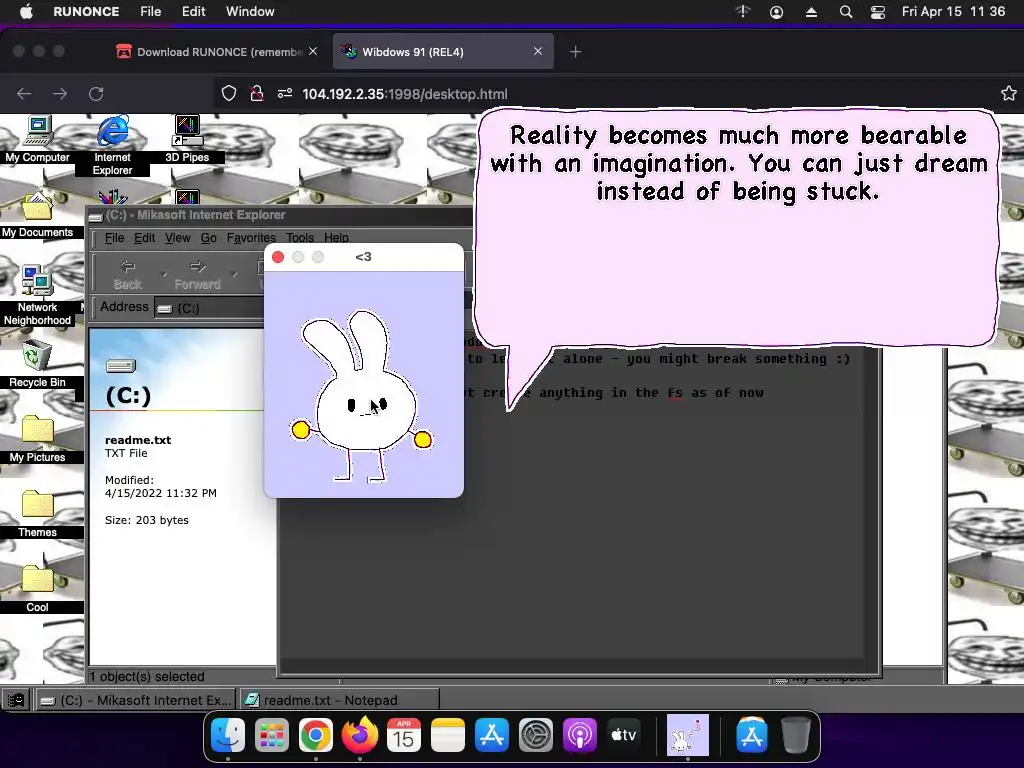Open My Pictures folder on desktop
Image resolution: width=1024 pixels, height=768 pixels.
click(x=37, y=439)
